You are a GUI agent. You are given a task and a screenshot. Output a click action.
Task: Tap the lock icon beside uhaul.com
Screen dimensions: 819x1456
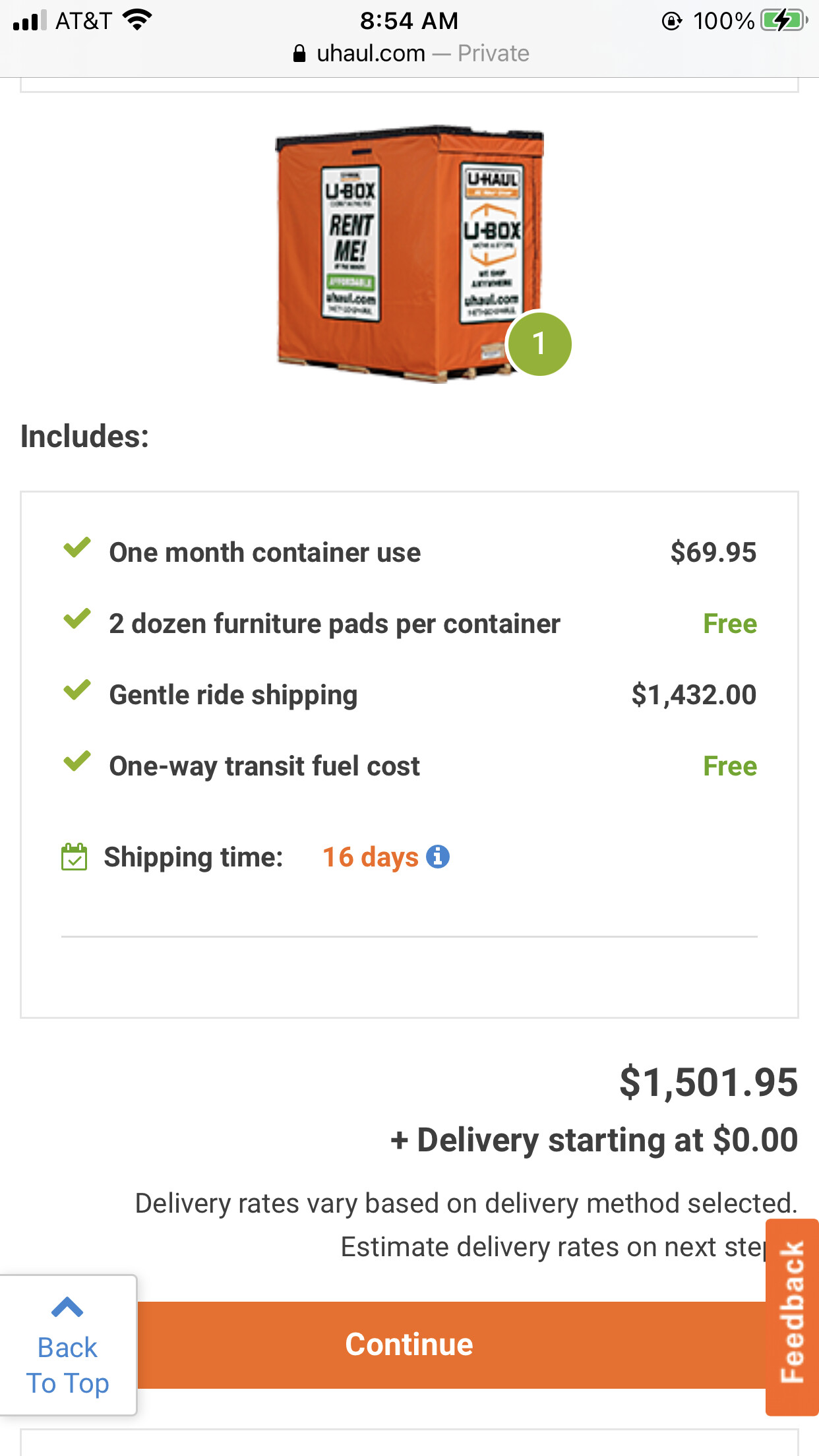299,53
